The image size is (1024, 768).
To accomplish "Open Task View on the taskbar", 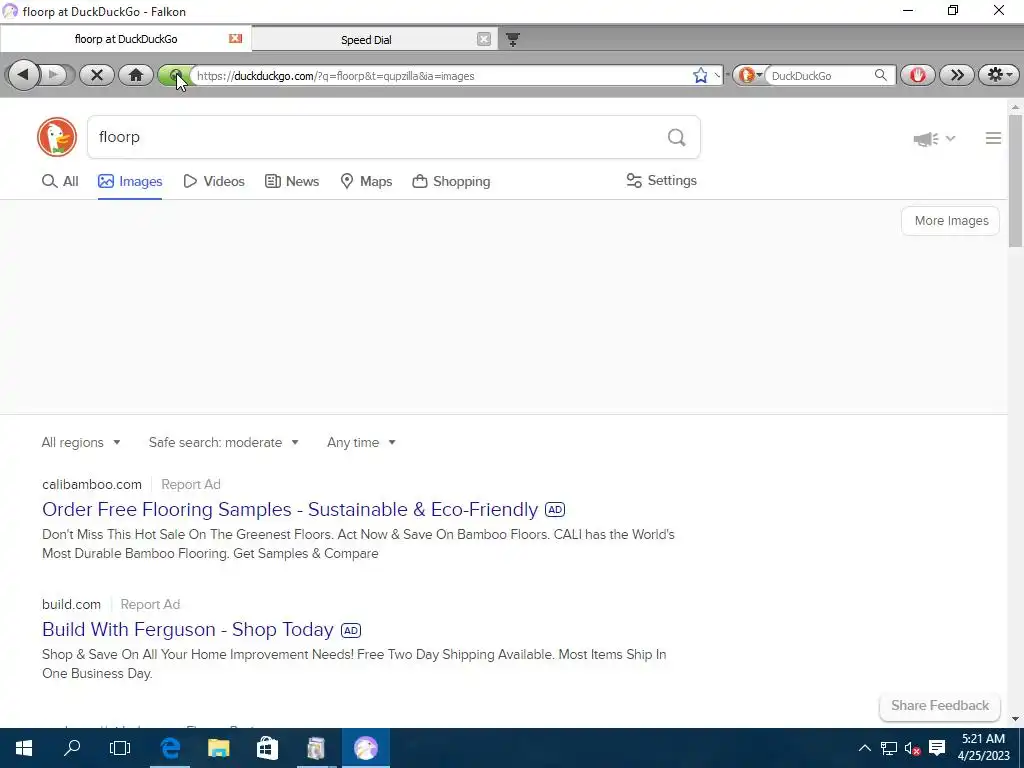I will 120,748.
